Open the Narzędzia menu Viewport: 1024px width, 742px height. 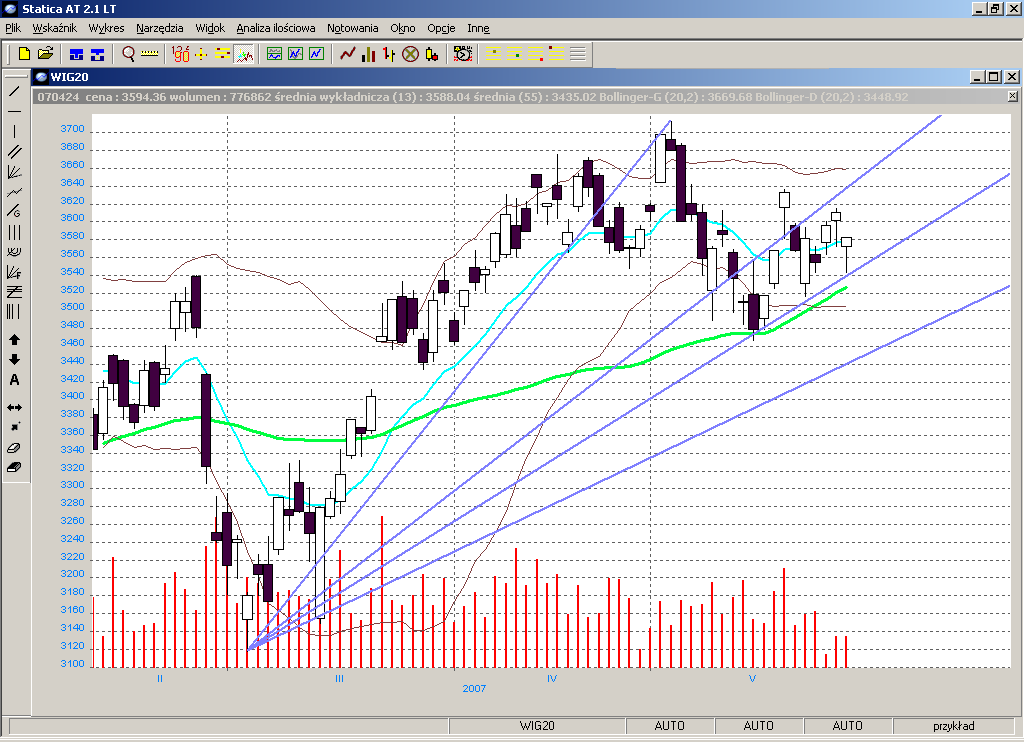[x=160, y=28]
